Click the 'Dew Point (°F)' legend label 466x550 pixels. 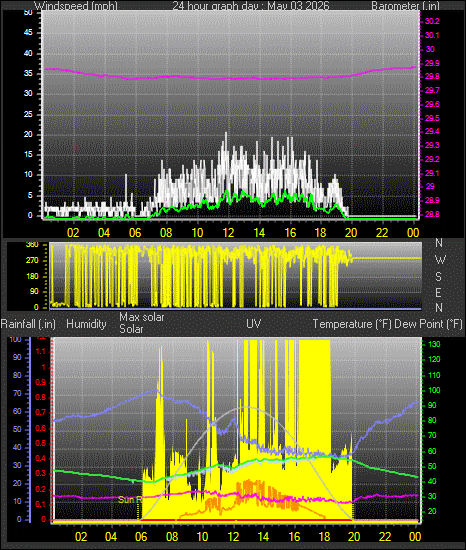coord(428,324)
